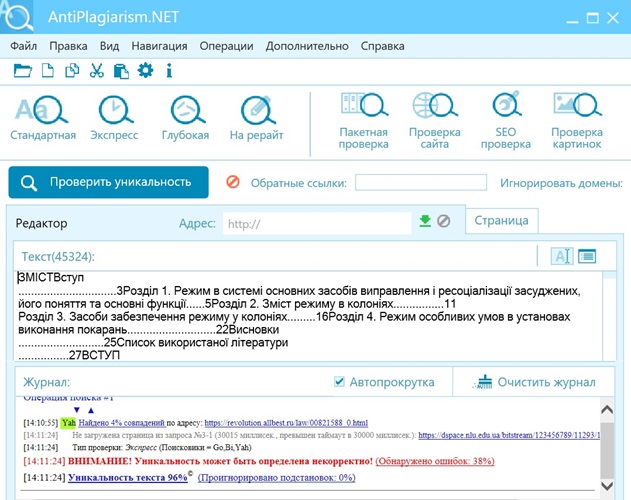Start the Стандартная check mode
Viewport: 631px width, 500px height.
point(43,118)
